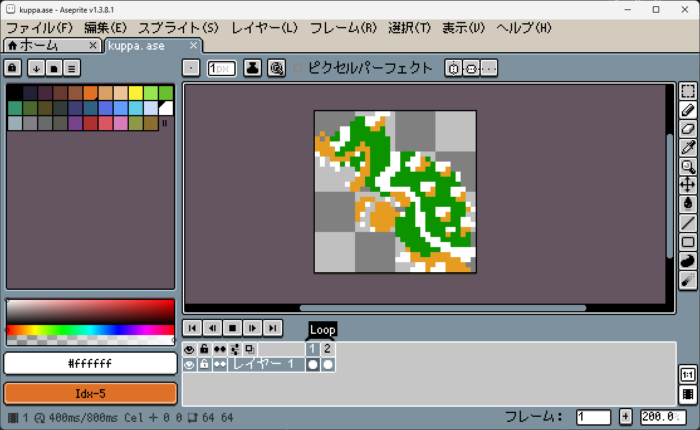This screenshot has height=430, width=700.
Task: Toggle the ピクセルパーフェクト checkbox
Action: (297, 68)
